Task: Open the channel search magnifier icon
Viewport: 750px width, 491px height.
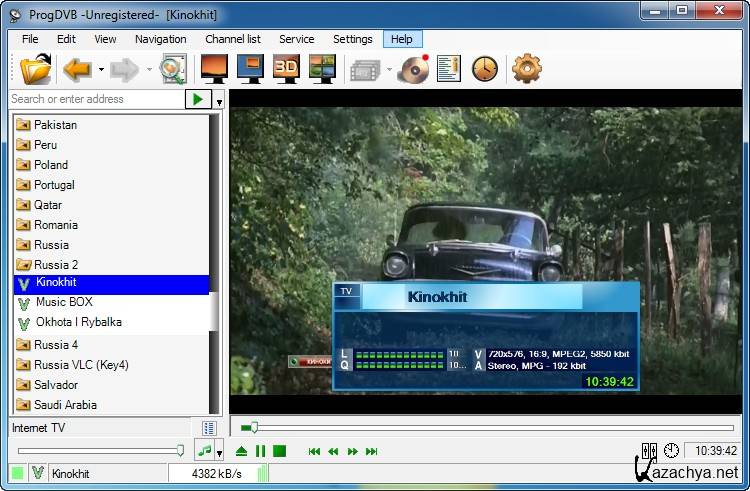Action: click(173, 69)
